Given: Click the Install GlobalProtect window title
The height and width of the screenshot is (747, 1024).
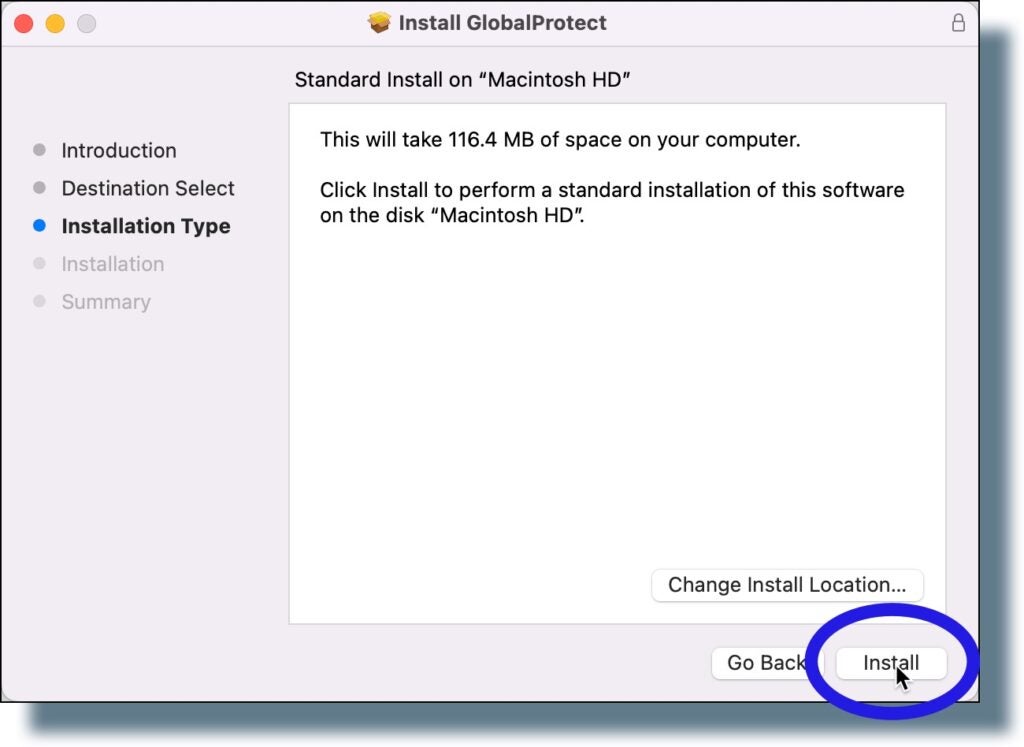Looking at the screenshot, I should pyautogui.click(x=500, y=22).
